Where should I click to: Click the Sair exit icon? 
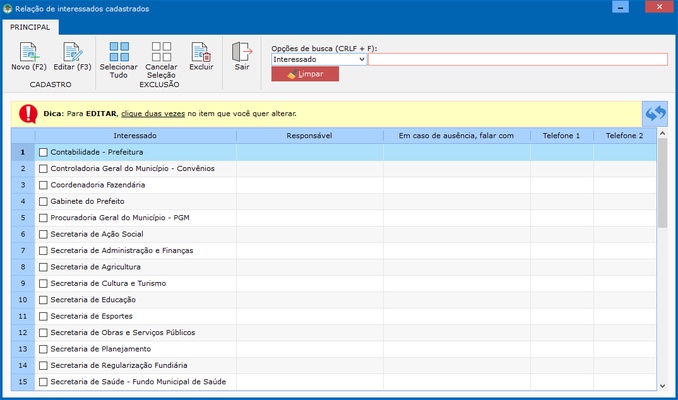pos(242,53)
